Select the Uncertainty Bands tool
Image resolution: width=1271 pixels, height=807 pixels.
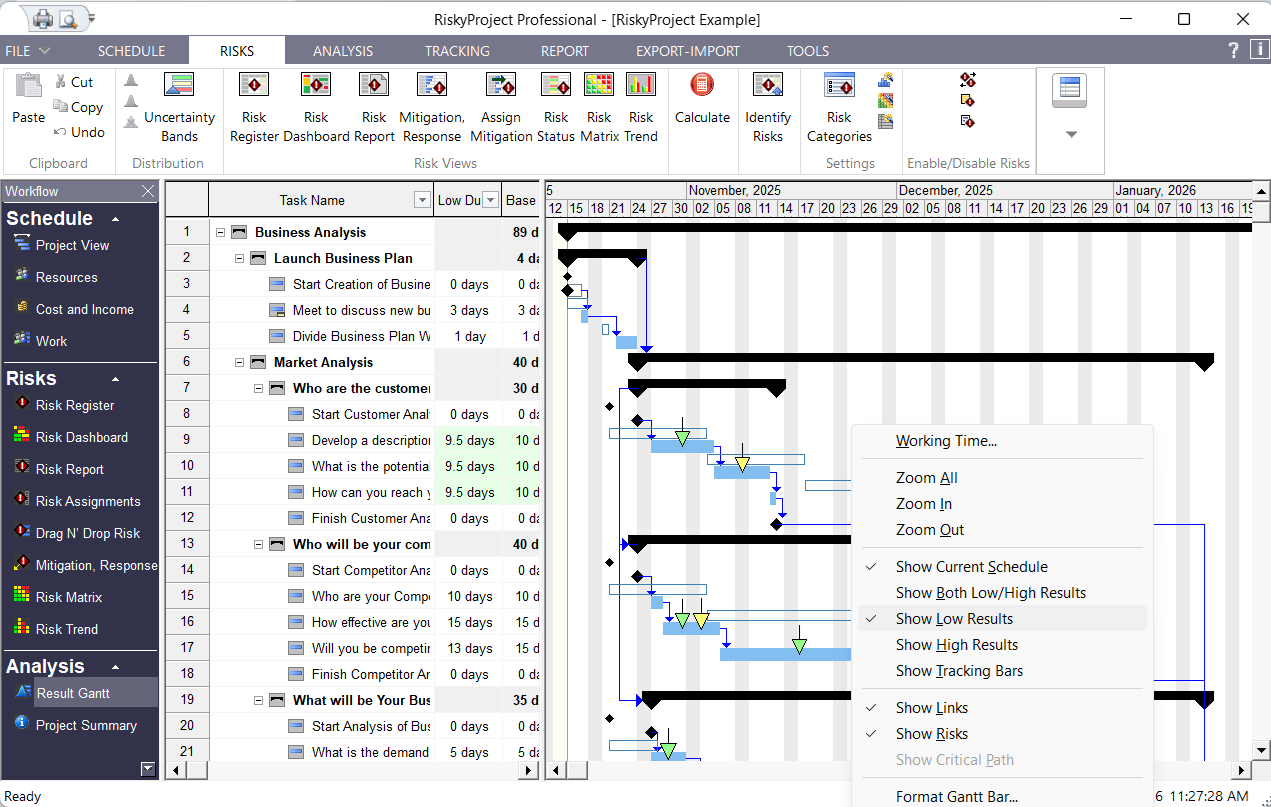click(178, 104)
